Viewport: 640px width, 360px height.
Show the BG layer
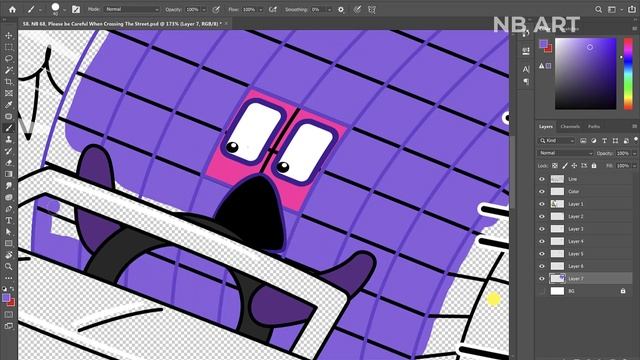[542, 291]
